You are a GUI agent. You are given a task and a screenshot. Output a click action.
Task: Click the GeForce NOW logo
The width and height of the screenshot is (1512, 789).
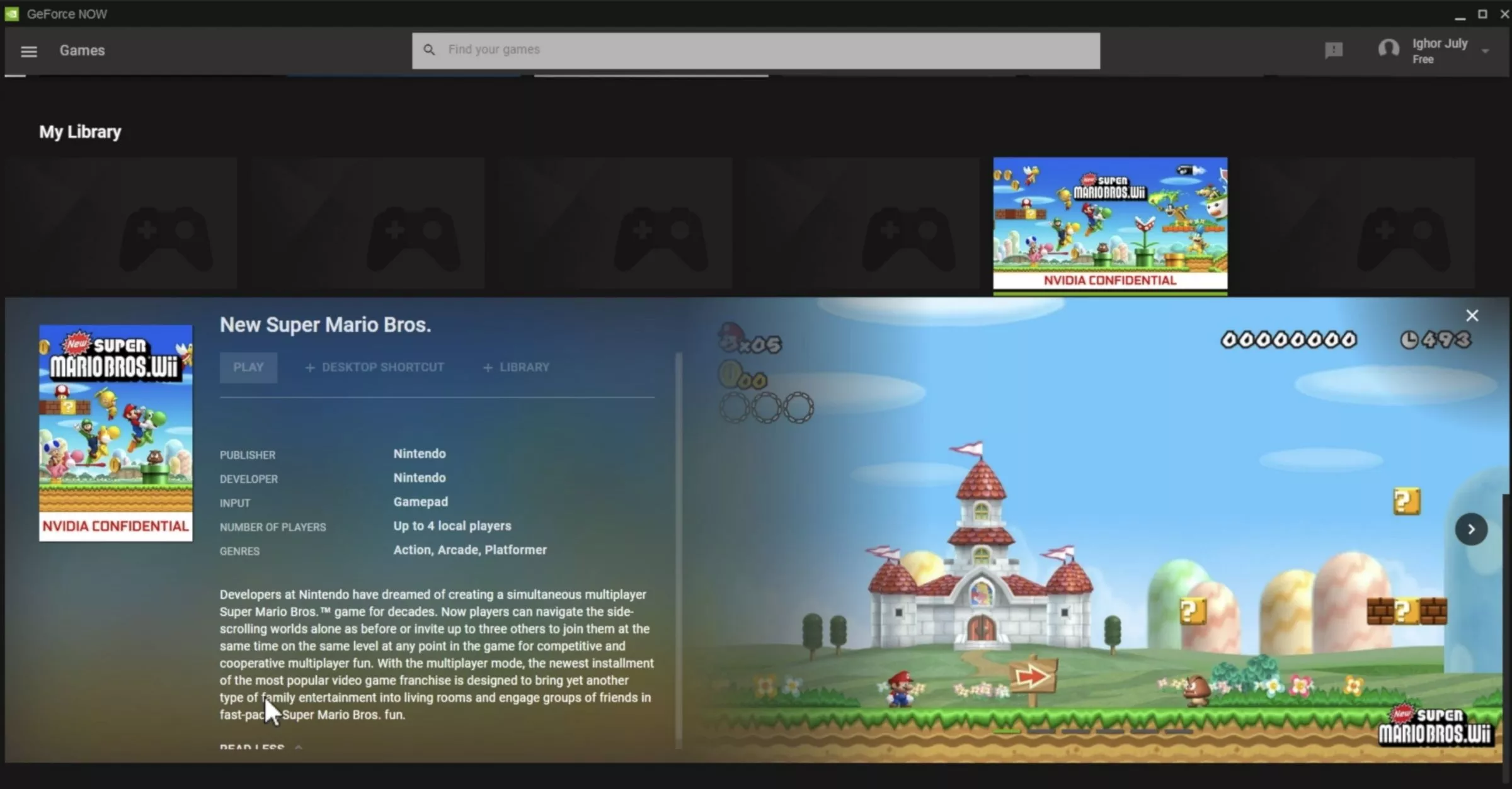tap(13, 13)
